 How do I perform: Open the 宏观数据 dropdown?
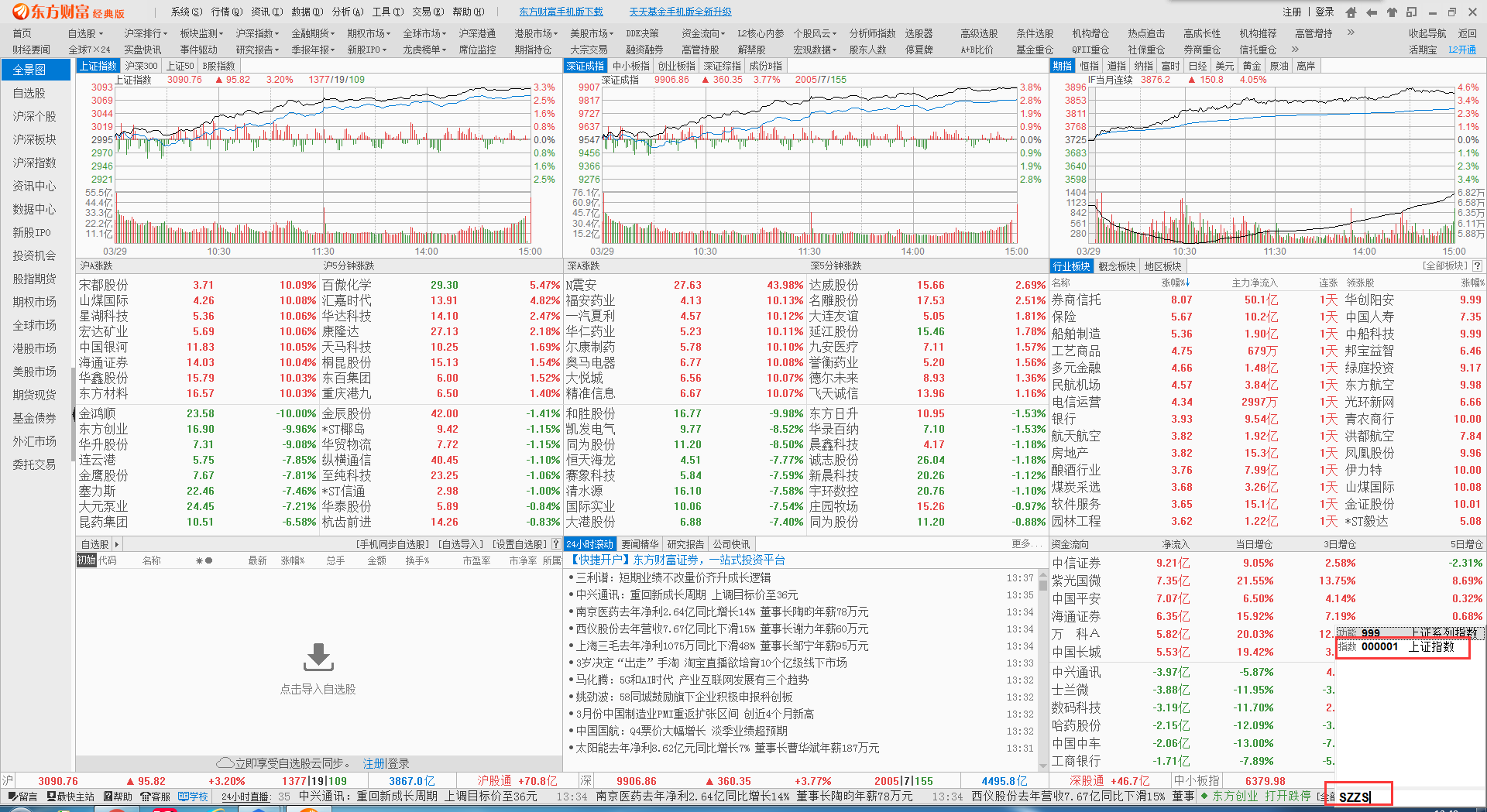(815, 50)
